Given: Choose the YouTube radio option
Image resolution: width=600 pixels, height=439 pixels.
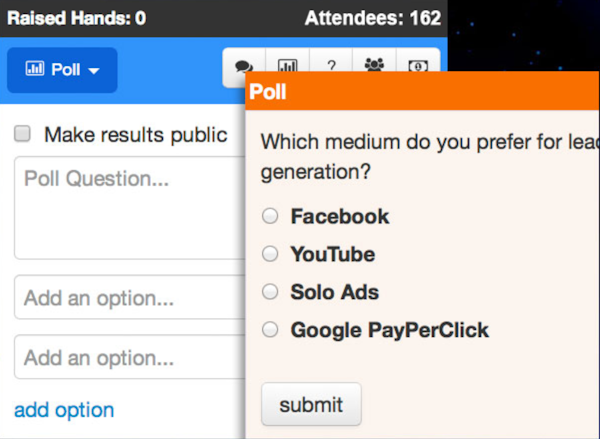Looking at the screenshot, I should point(270,254).
